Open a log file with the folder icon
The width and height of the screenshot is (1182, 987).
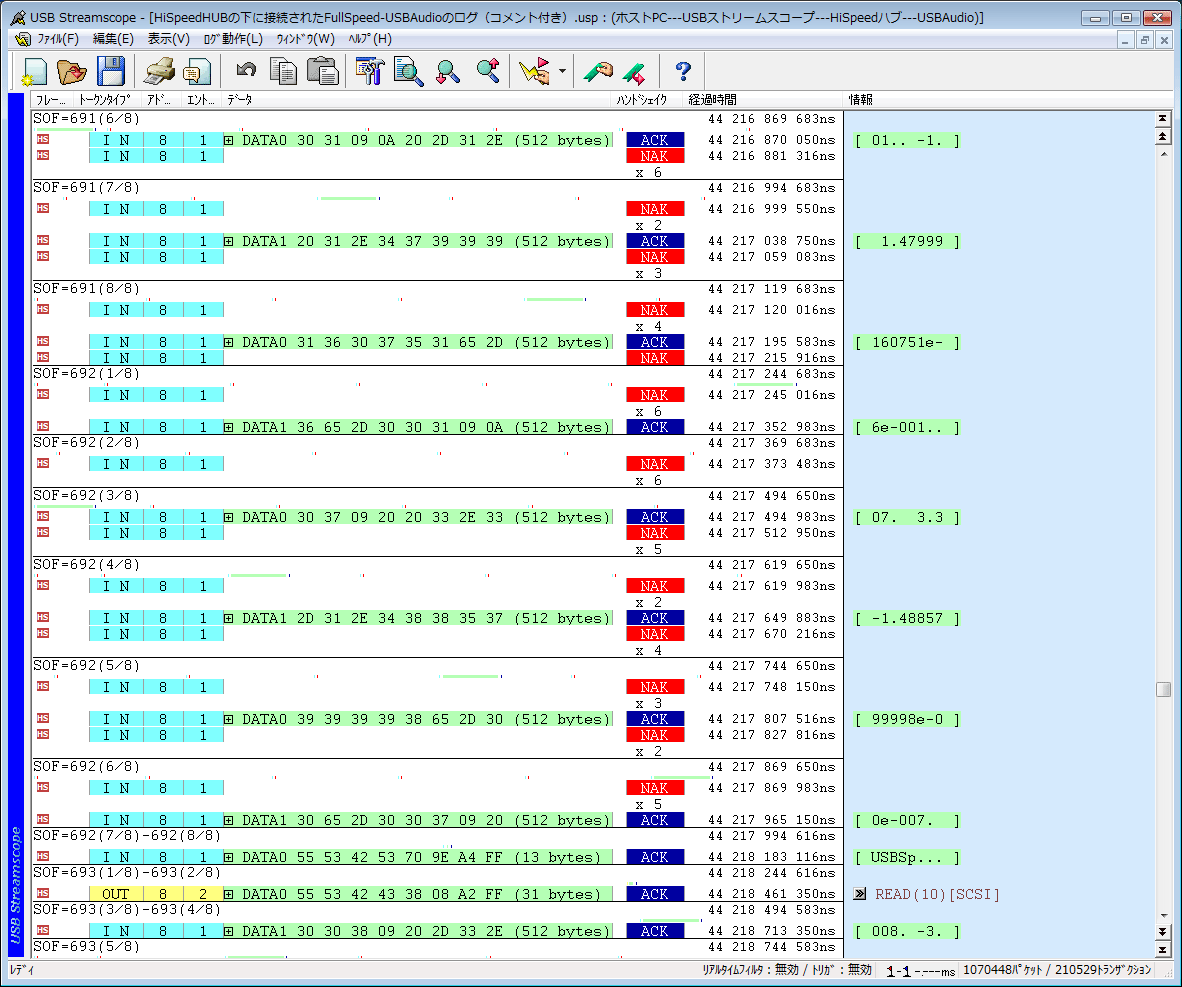tap(72, 72)
